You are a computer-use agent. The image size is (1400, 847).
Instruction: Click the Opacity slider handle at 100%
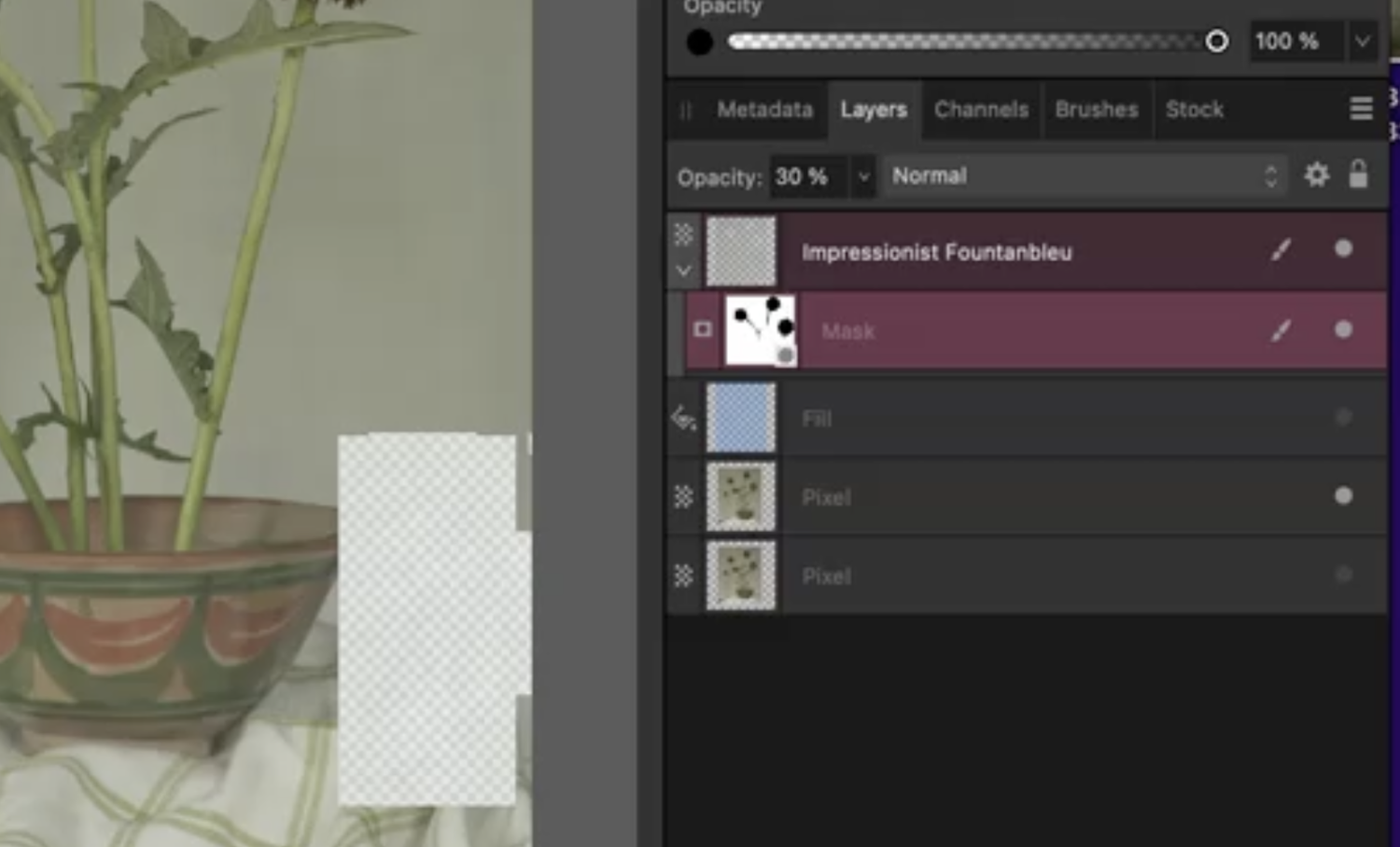tap(1217, 41)
